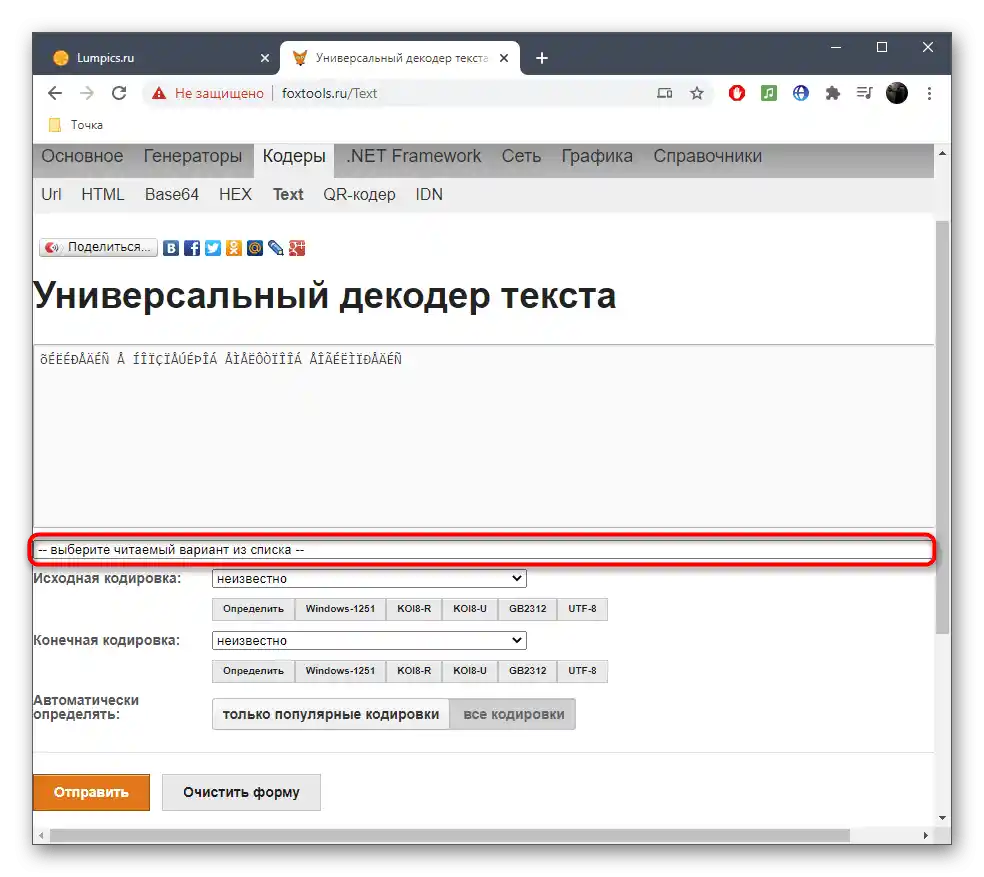Open the Точка bookmark folder

(76, 125)
